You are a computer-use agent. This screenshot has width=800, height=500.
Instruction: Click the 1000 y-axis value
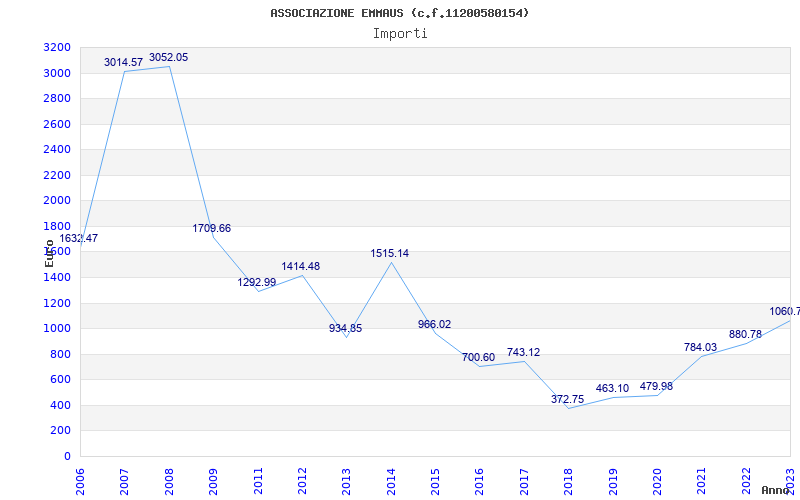pos(57,329)
